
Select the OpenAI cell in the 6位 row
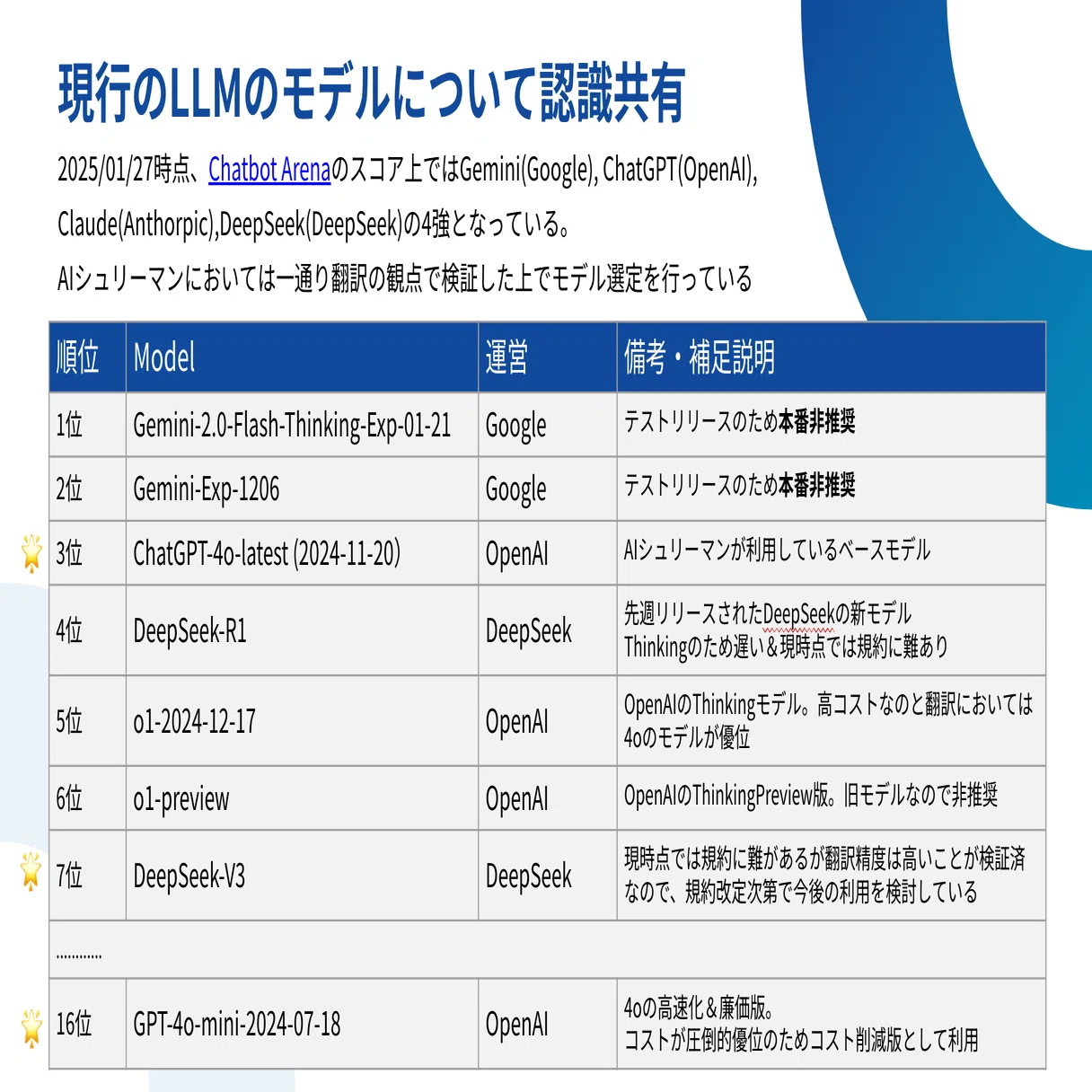[x=548, y=798]
